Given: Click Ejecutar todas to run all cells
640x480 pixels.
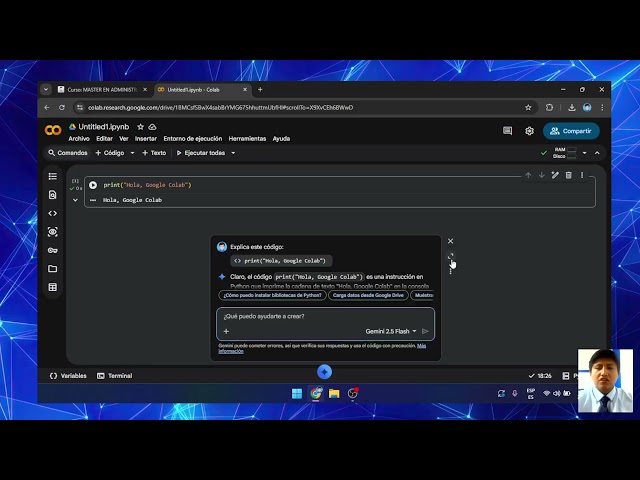Looking at the screenshot, I should pyautogui.click(x=201, y=153).
